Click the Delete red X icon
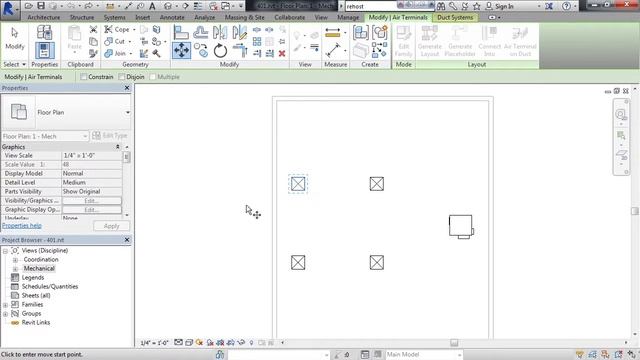640x360 pixels. pos(282,53)
